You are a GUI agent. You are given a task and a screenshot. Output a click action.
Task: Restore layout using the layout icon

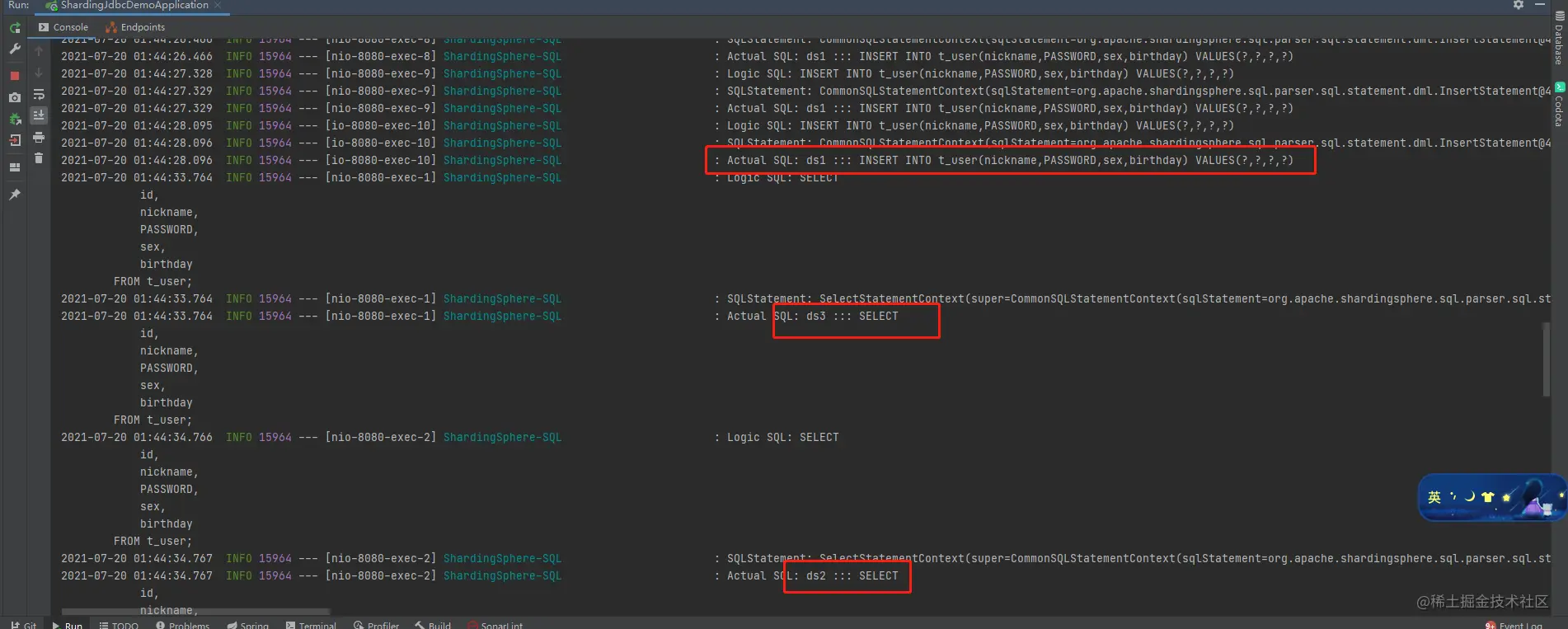pos(15,167)
